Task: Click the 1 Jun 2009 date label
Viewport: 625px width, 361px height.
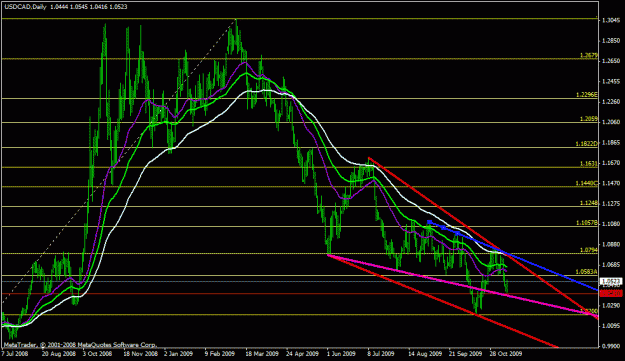Action: [x=341, y=353]
